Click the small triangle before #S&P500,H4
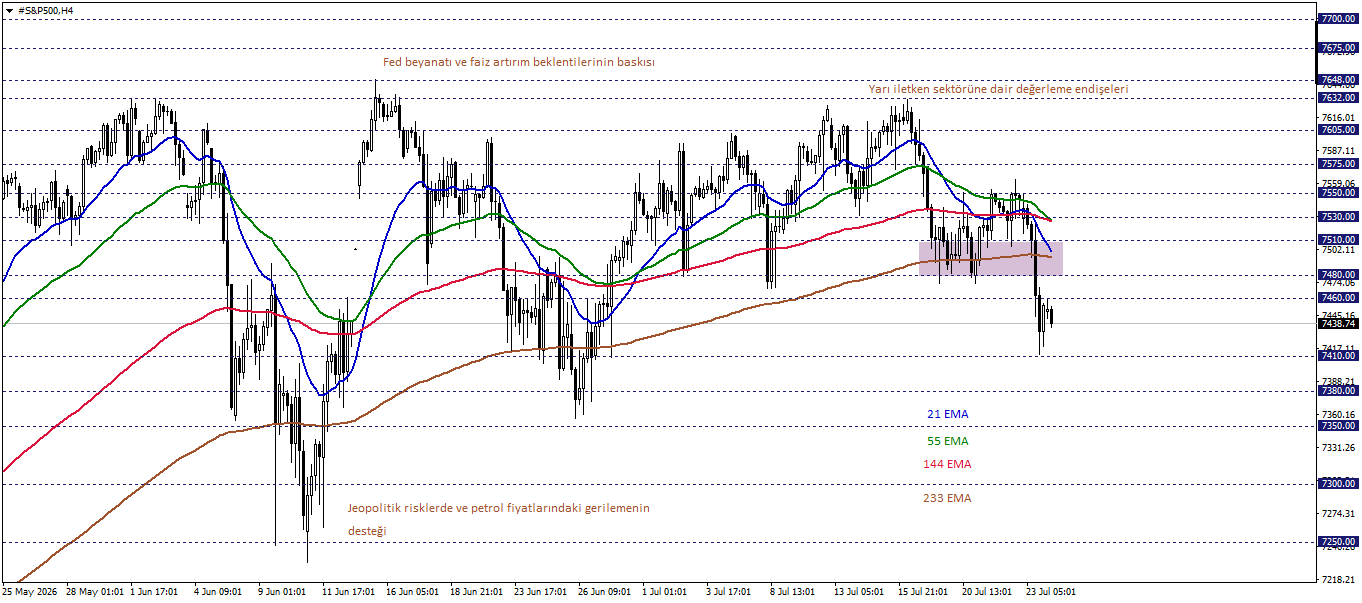The height and width of the screenshot is (603, 1362). click(9, 10)
